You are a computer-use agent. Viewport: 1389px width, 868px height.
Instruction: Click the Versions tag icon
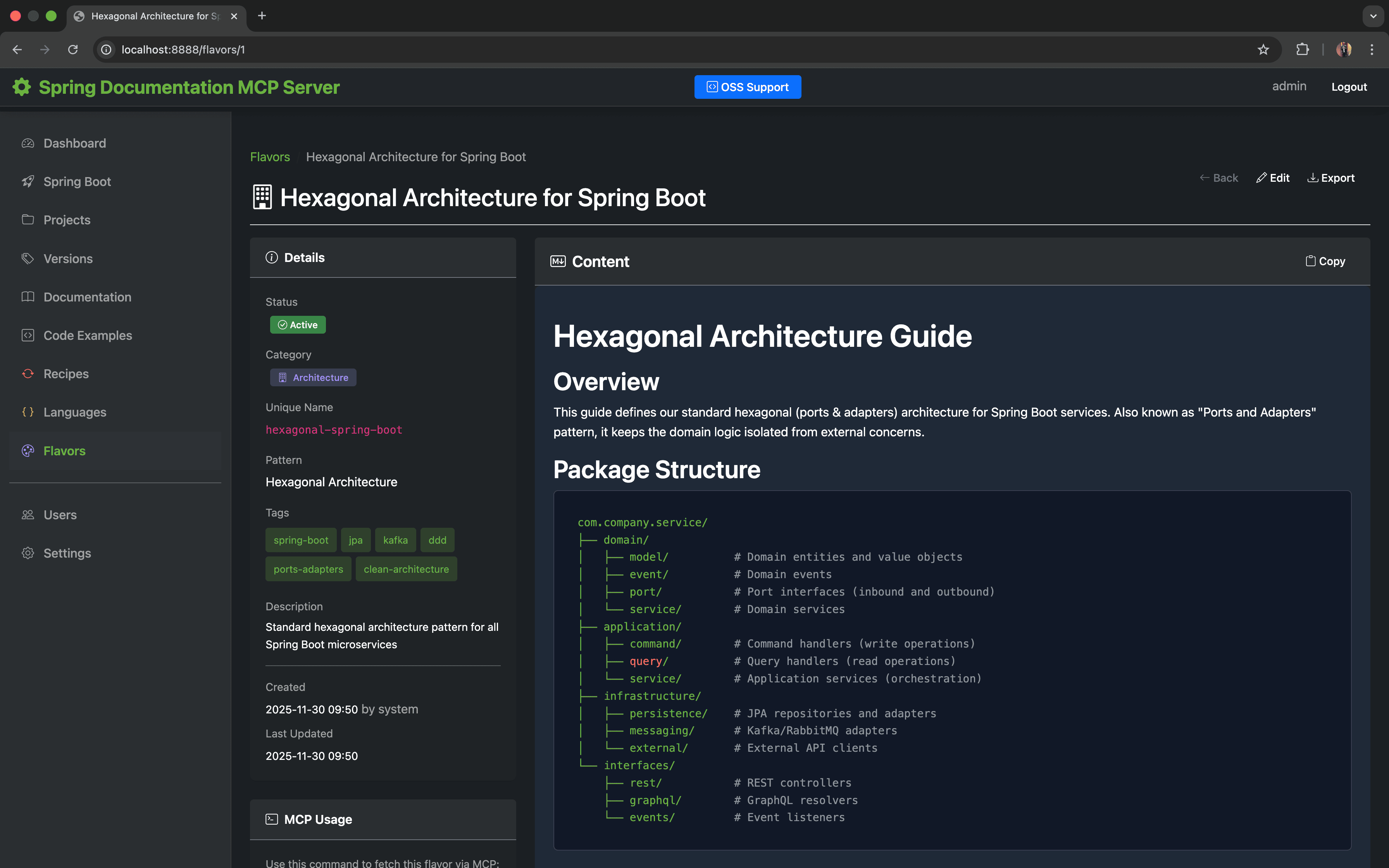click(28, 258)
